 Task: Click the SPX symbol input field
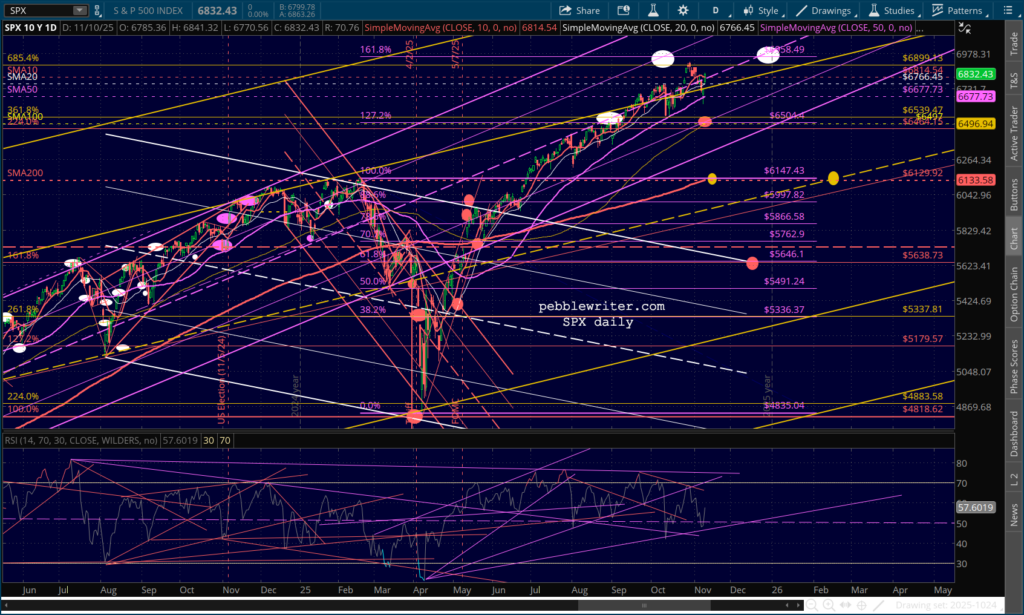click(39, 10)
